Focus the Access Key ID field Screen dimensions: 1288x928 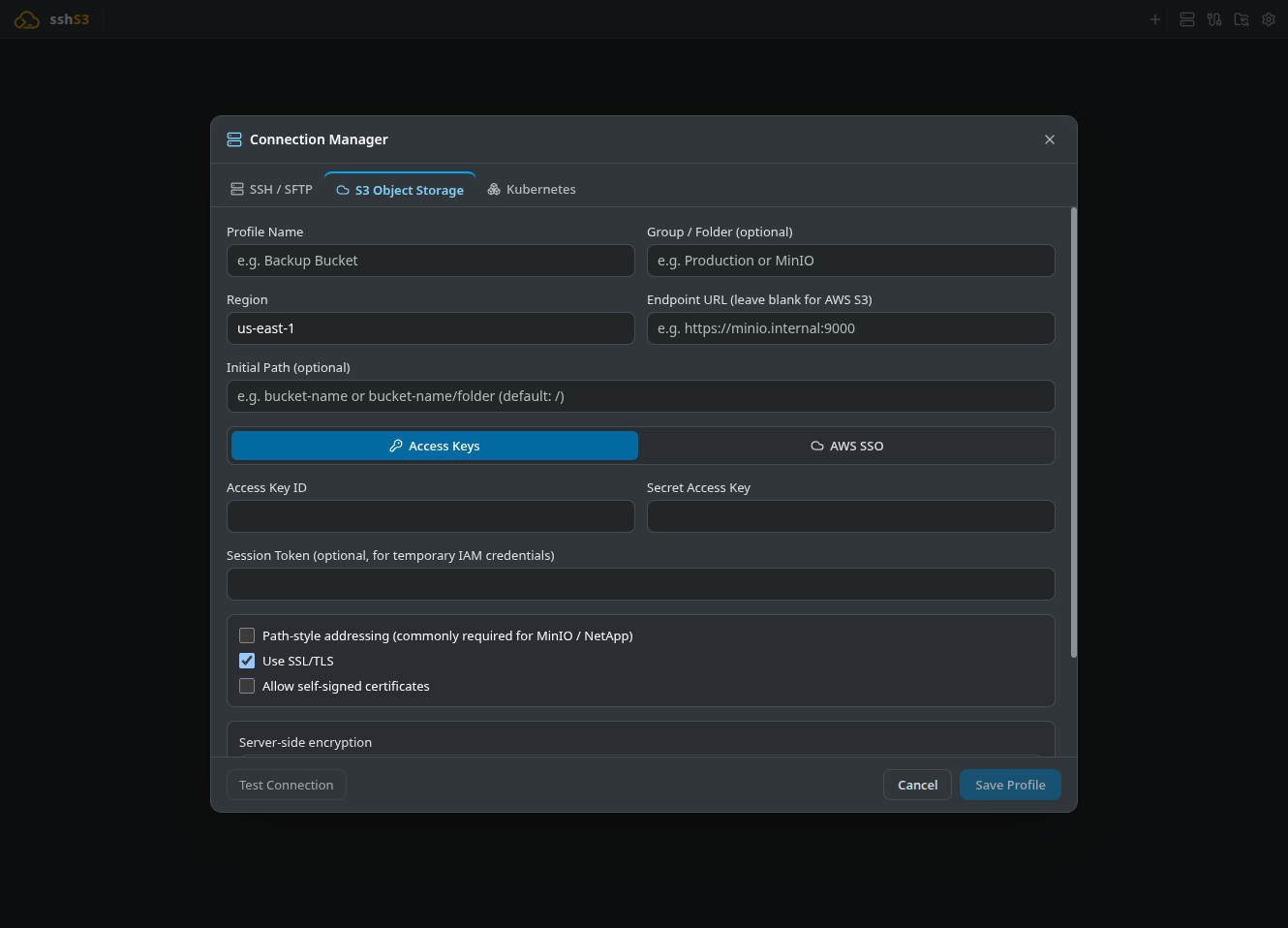431,516
